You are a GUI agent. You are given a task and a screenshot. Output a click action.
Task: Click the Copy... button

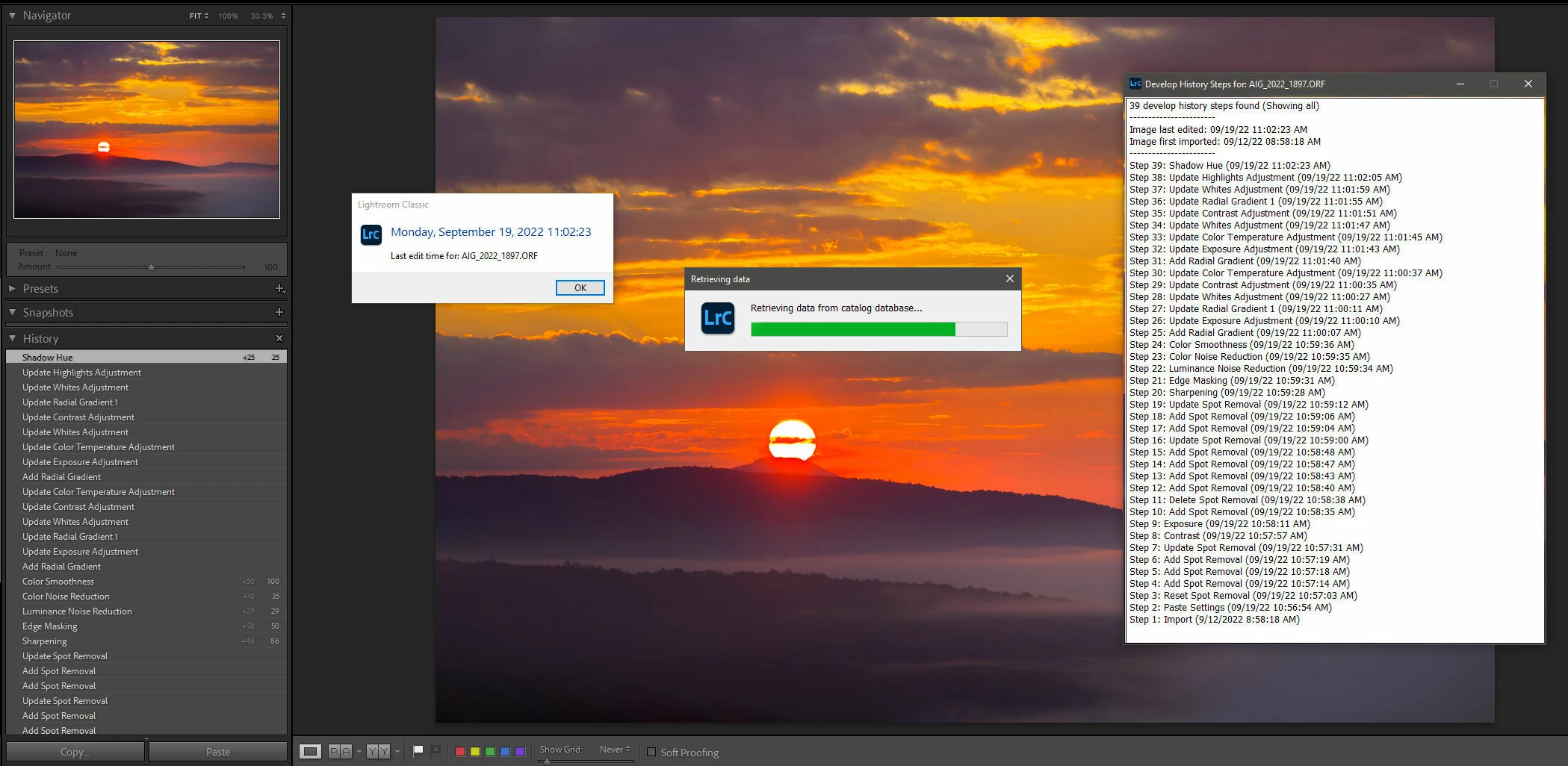pyautogui.click(x=75, y=752)
